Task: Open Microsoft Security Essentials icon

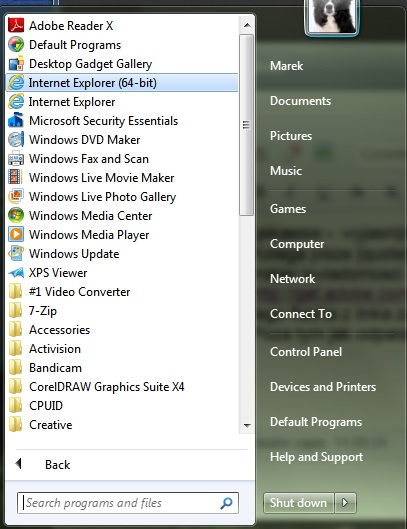Action: coord(16,120)
